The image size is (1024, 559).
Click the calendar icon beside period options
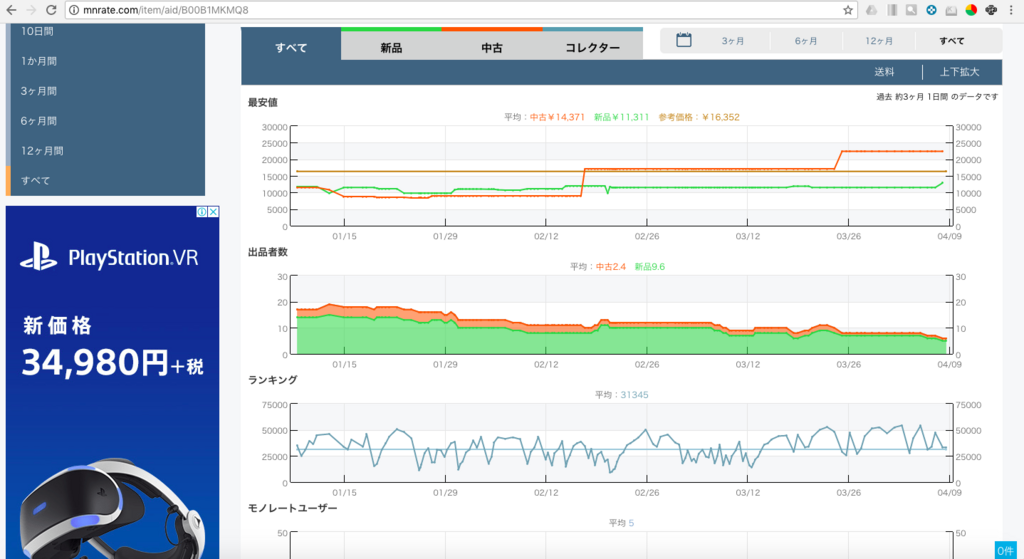point(684,40)
